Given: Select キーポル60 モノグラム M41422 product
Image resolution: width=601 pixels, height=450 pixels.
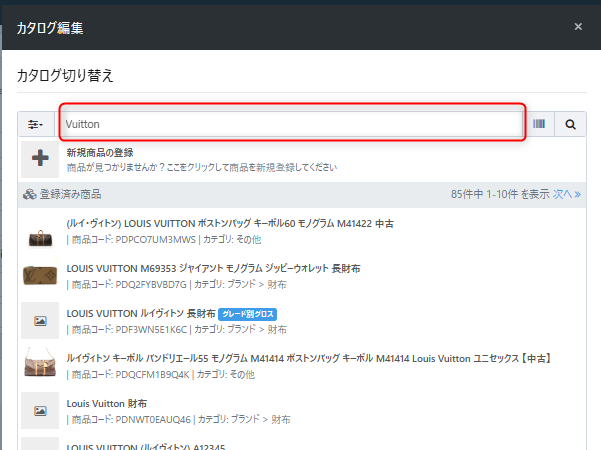Looking at the screenshot, I should (302, 231).
